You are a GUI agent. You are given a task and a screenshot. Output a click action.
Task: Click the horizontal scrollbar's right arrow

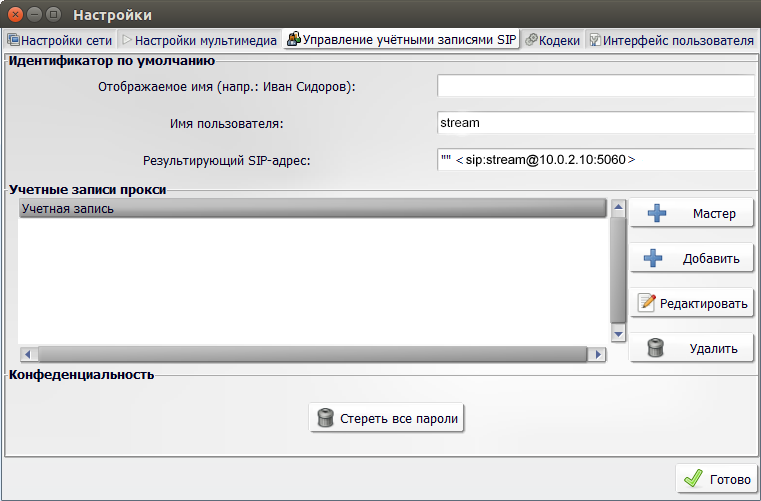click(598, 354)
